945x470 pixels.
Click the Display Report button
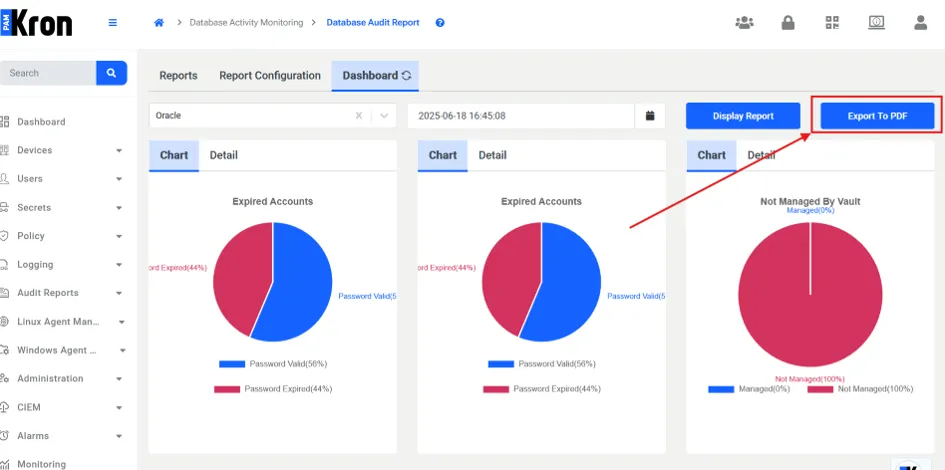[743, 116]
